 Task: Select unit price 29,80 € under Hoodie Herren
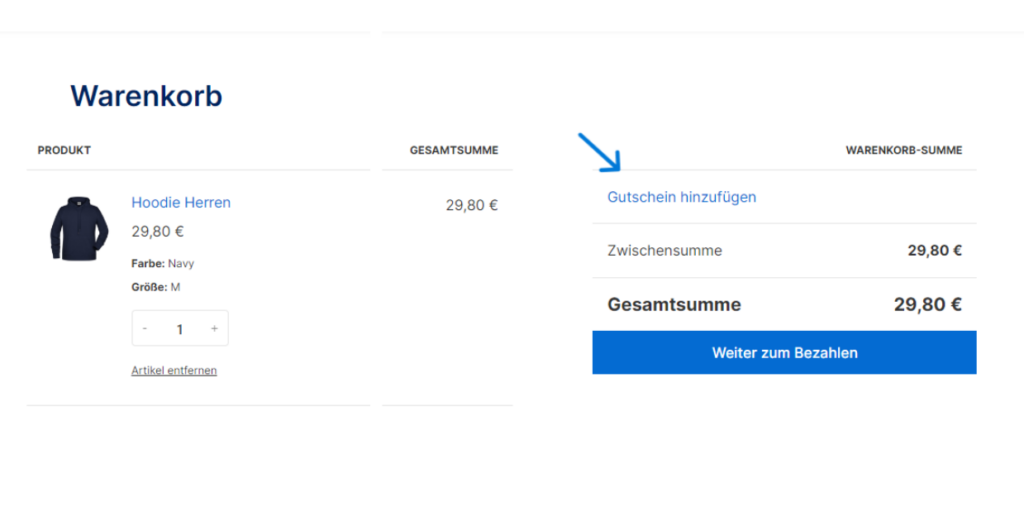pos(157,231)
